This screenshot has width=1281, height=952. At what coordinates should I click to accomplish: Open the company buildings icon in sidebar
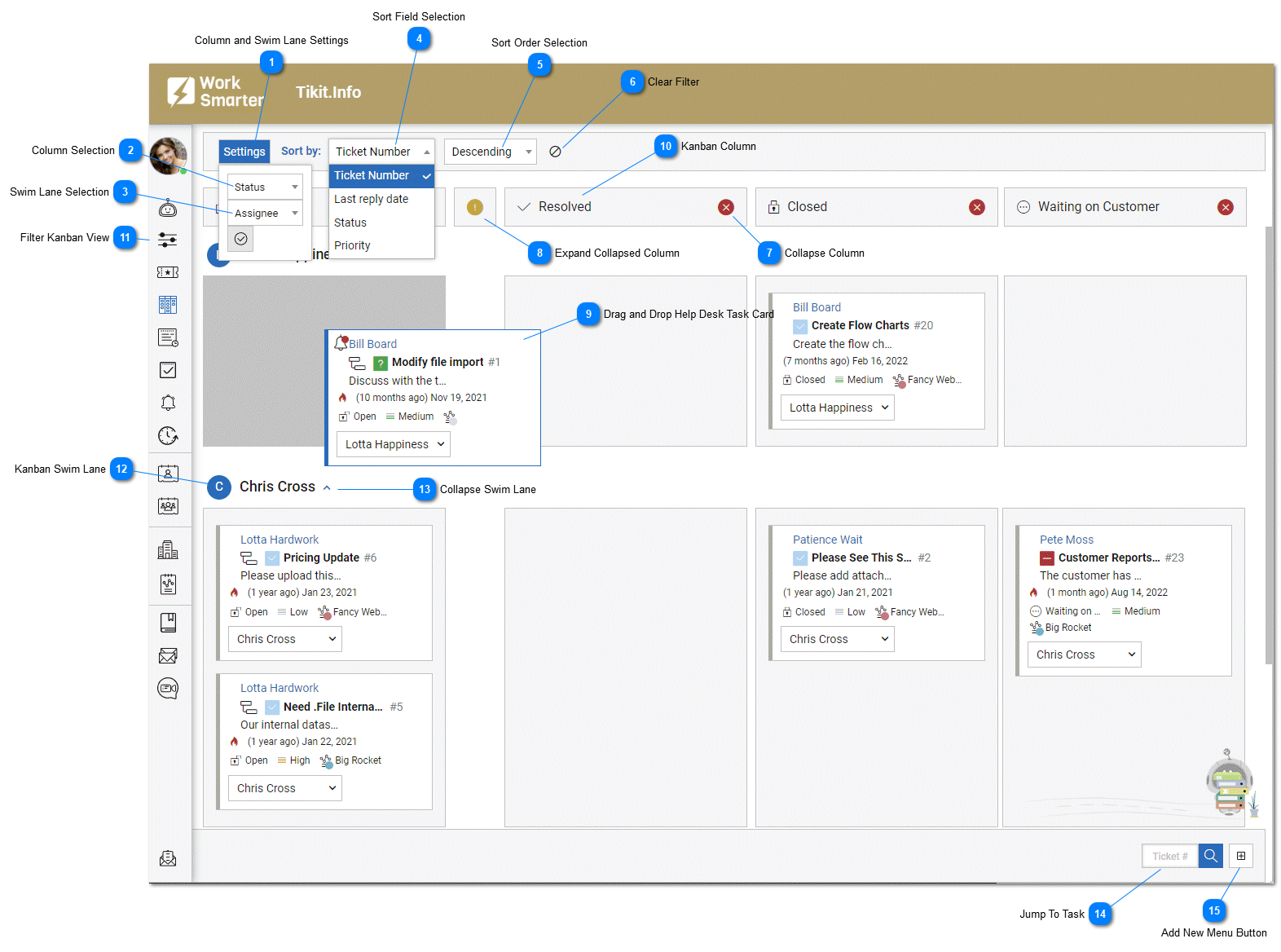[x=168, y=550]
